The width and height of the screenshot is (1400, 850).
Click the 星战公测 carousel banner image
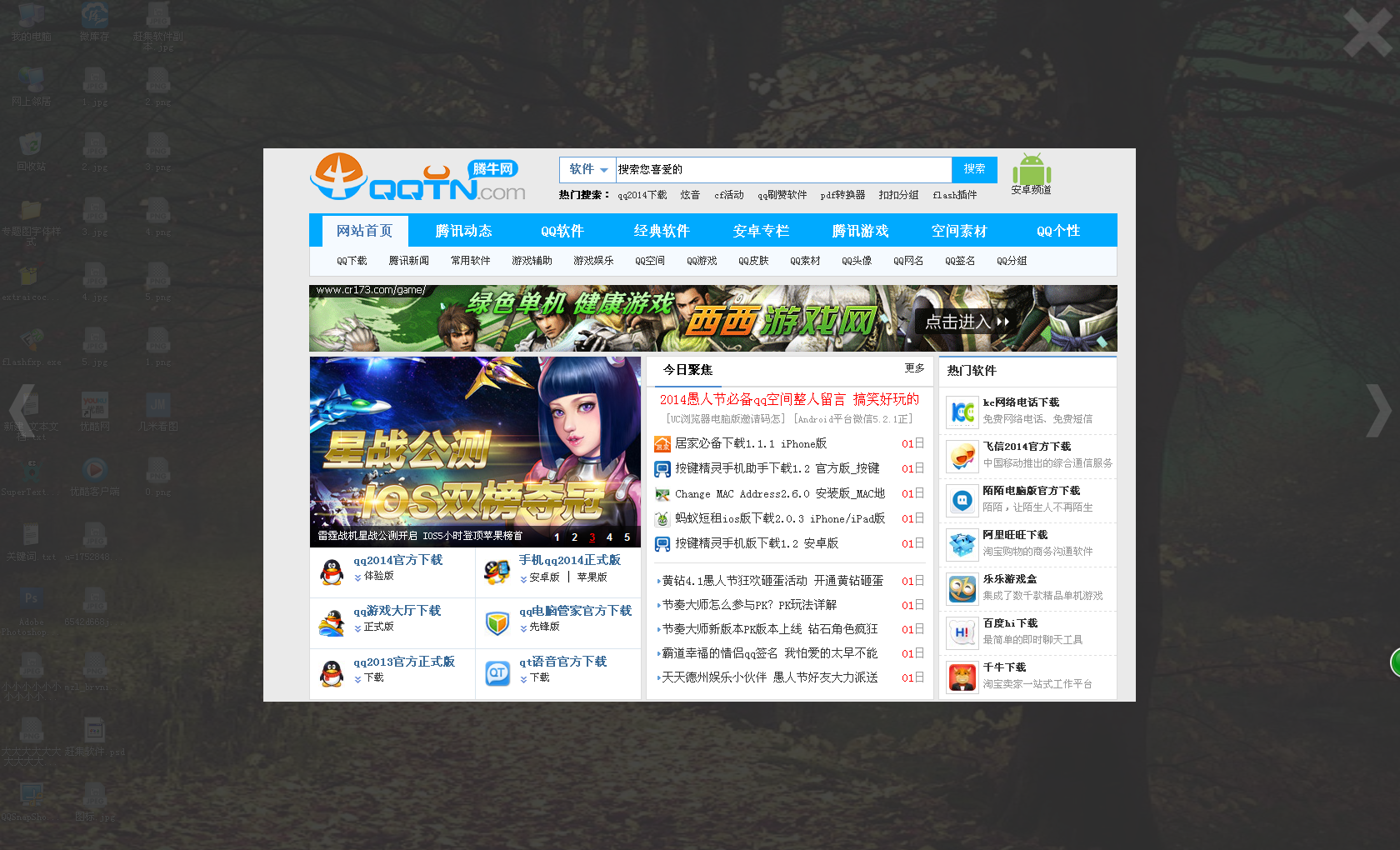[x=475, y=452]
